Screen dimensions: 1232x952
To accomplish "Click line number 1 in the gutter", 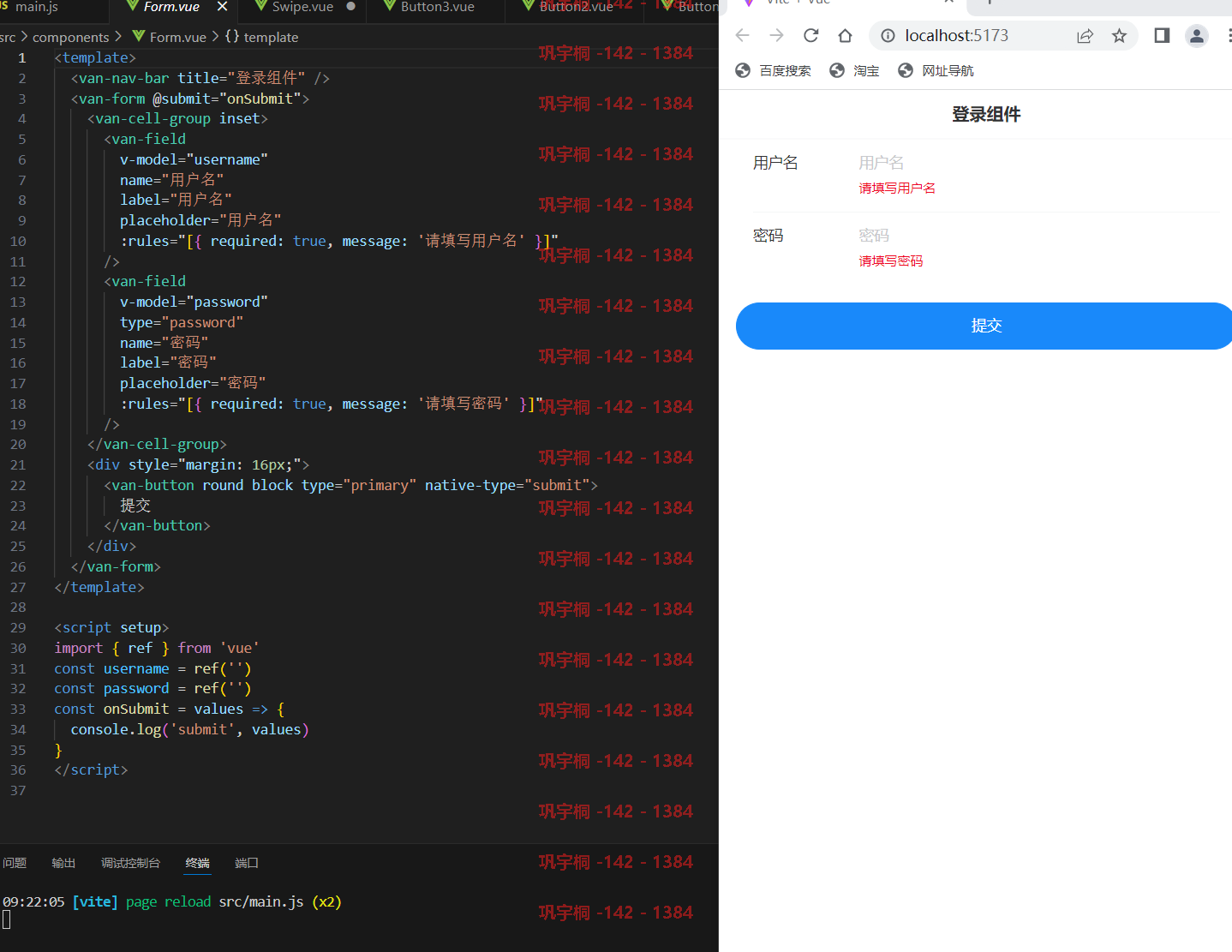I will 21,58.
